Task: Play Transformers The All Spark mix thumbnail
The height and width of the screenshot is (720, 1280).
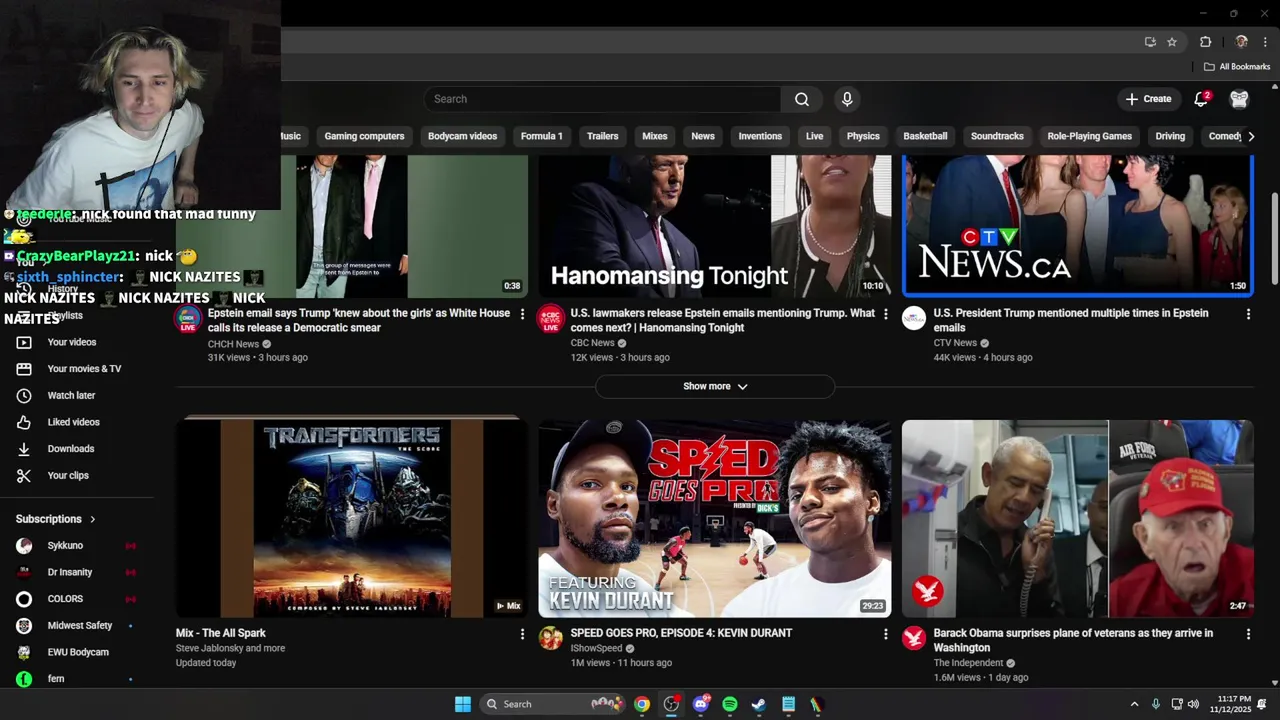Action: coord(352,518)
